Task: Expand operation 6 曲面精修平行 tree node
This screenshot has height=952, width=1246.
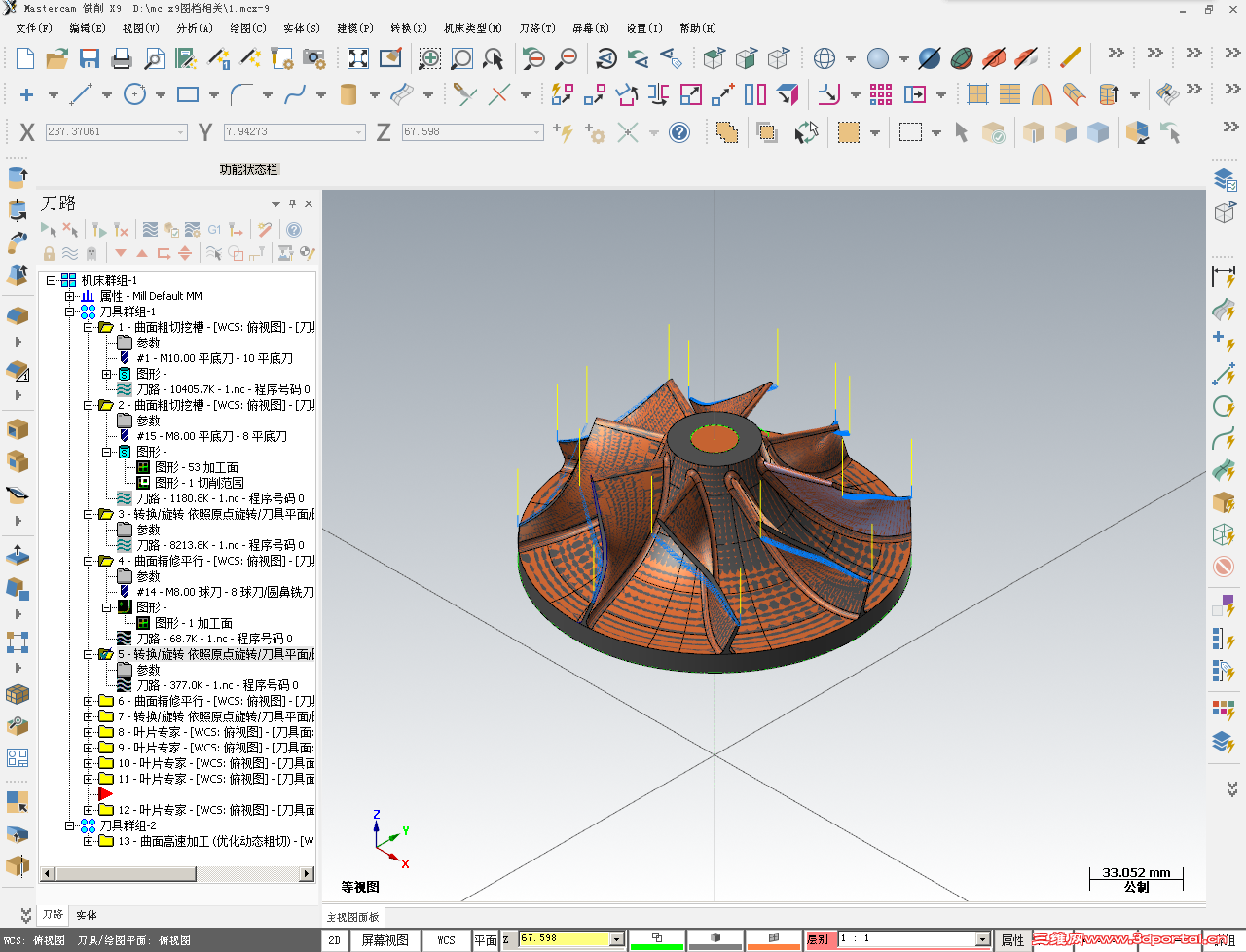Action: click(88, 701)
